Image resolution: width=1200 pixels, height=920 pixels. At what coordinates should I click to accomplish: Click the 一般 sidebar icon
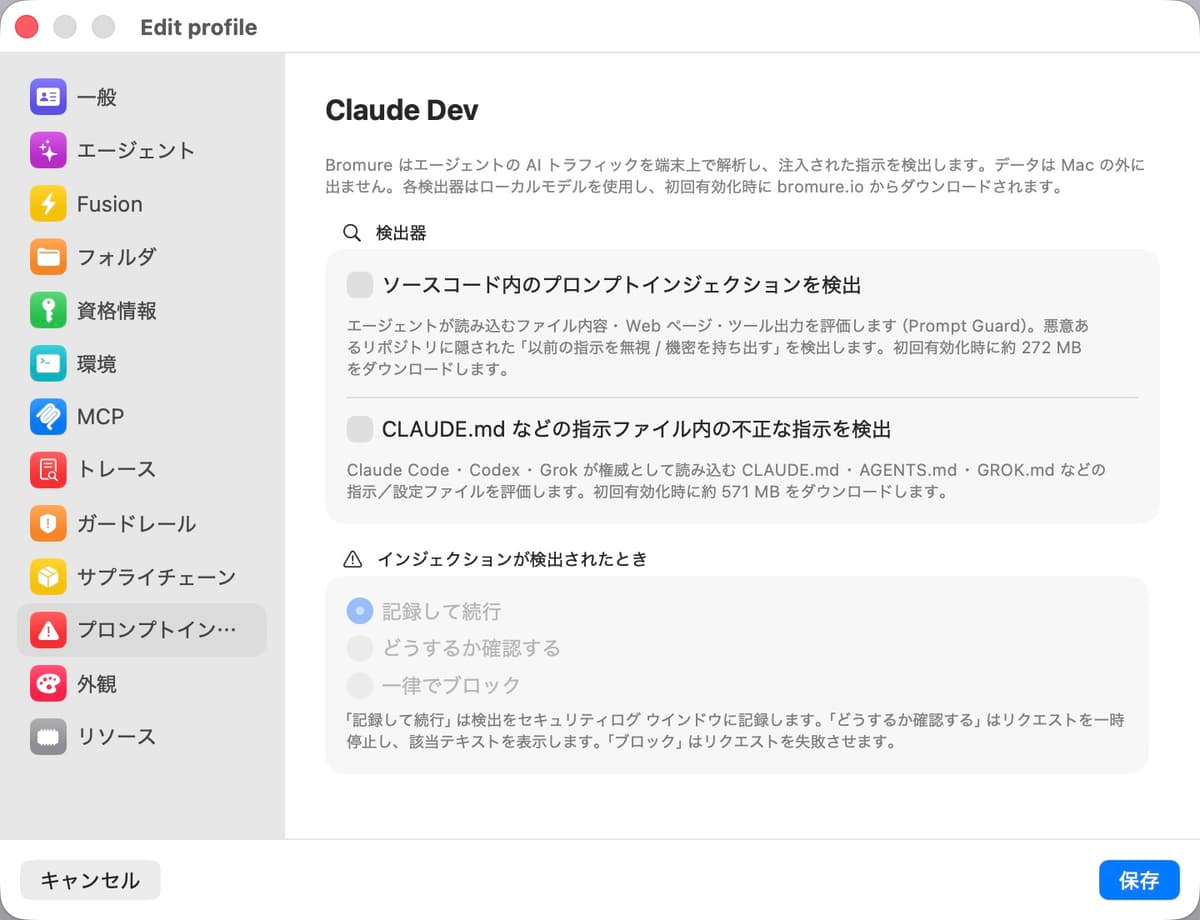click(x=48, y=97)
